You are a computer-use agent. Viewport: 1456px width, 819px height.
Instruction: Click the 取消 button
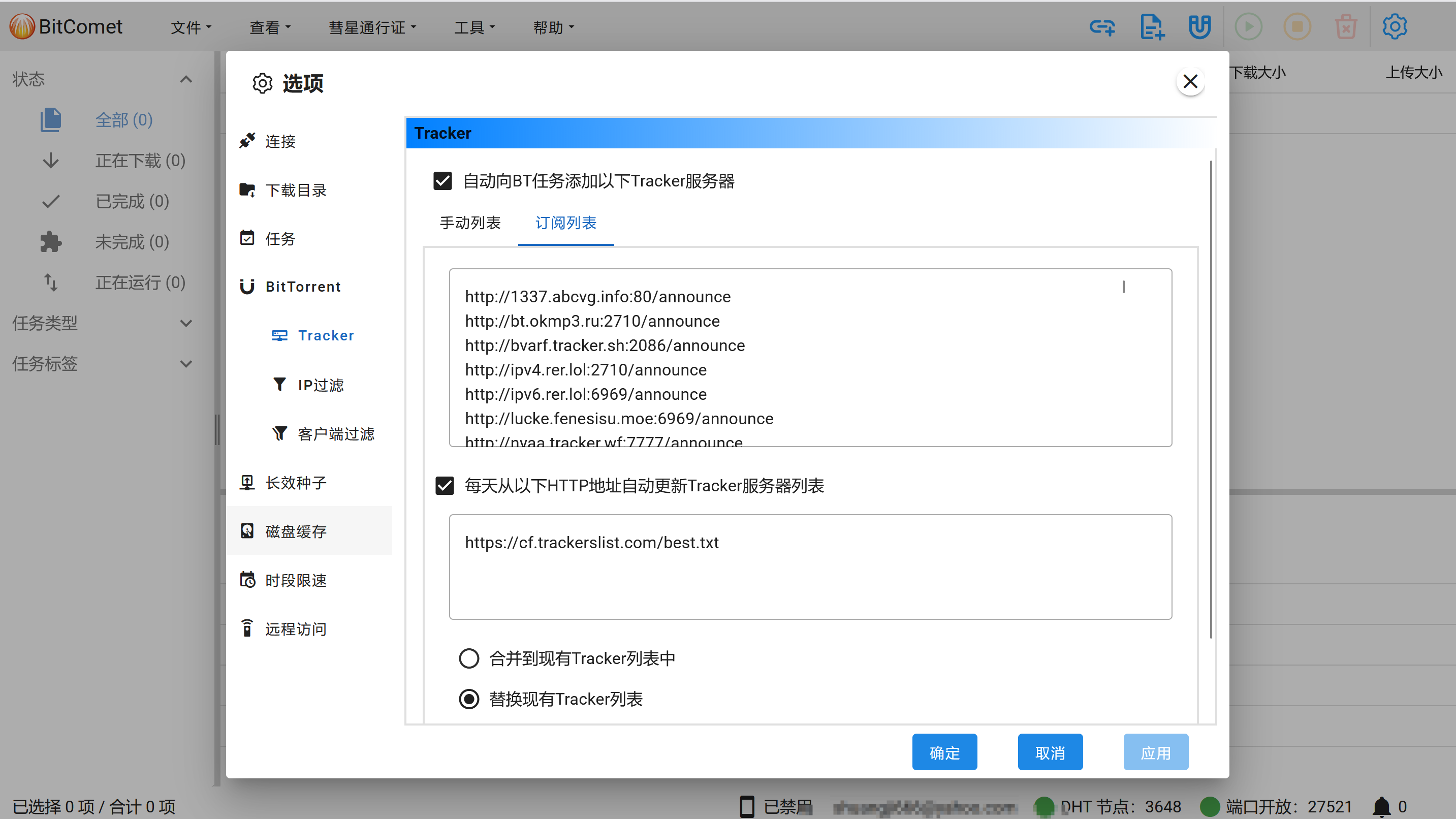tap(1050, 752)
